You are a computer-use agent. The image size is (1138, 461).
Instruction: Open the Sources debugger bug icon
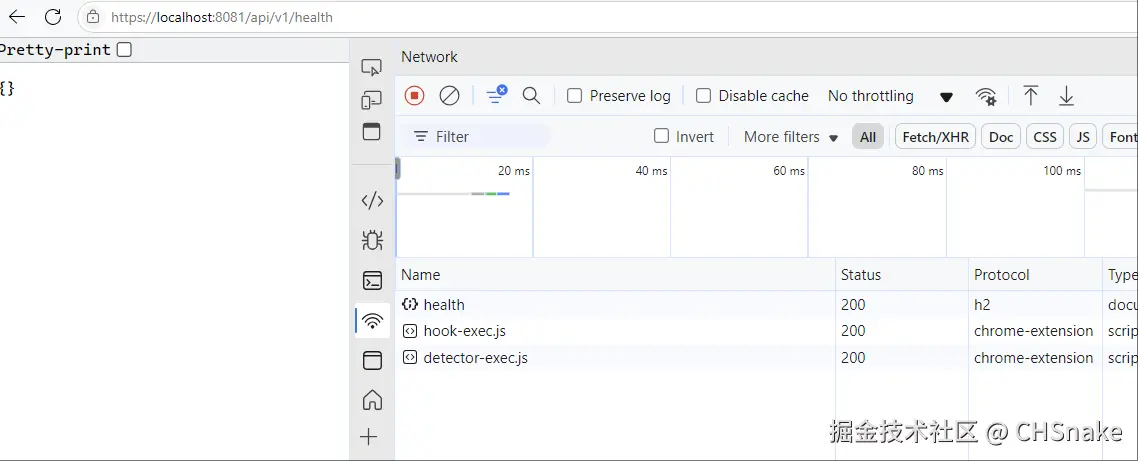[372, 240]
